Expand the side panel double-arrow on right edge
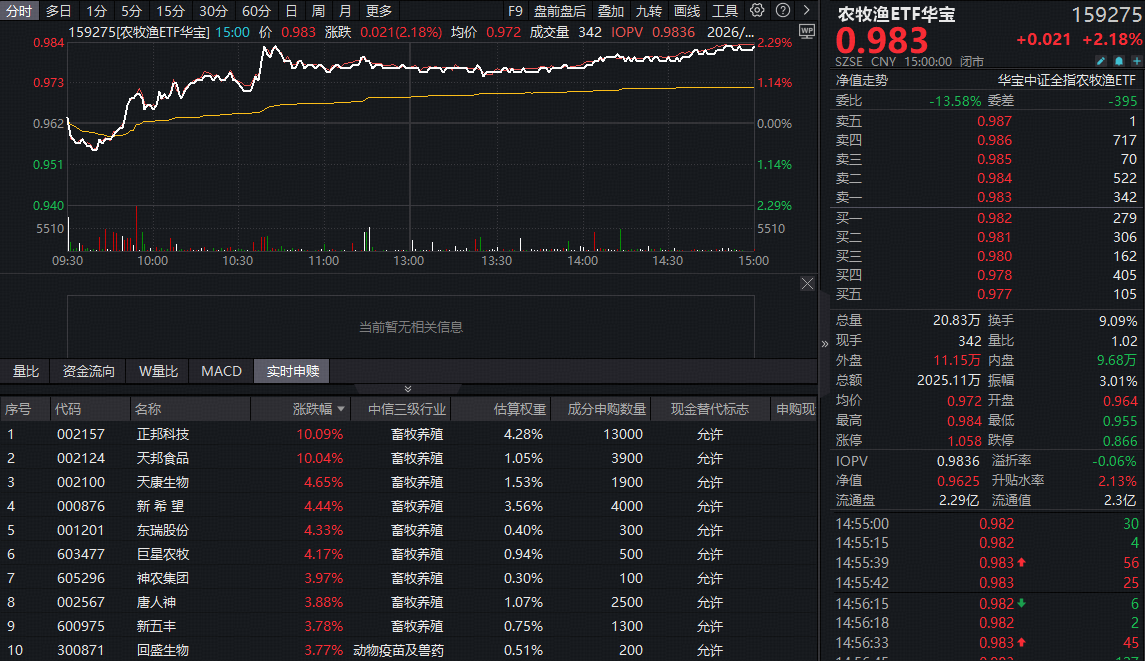Image resolution: width=1145 pixels, height=661 pixels. [x=807, y=11]
